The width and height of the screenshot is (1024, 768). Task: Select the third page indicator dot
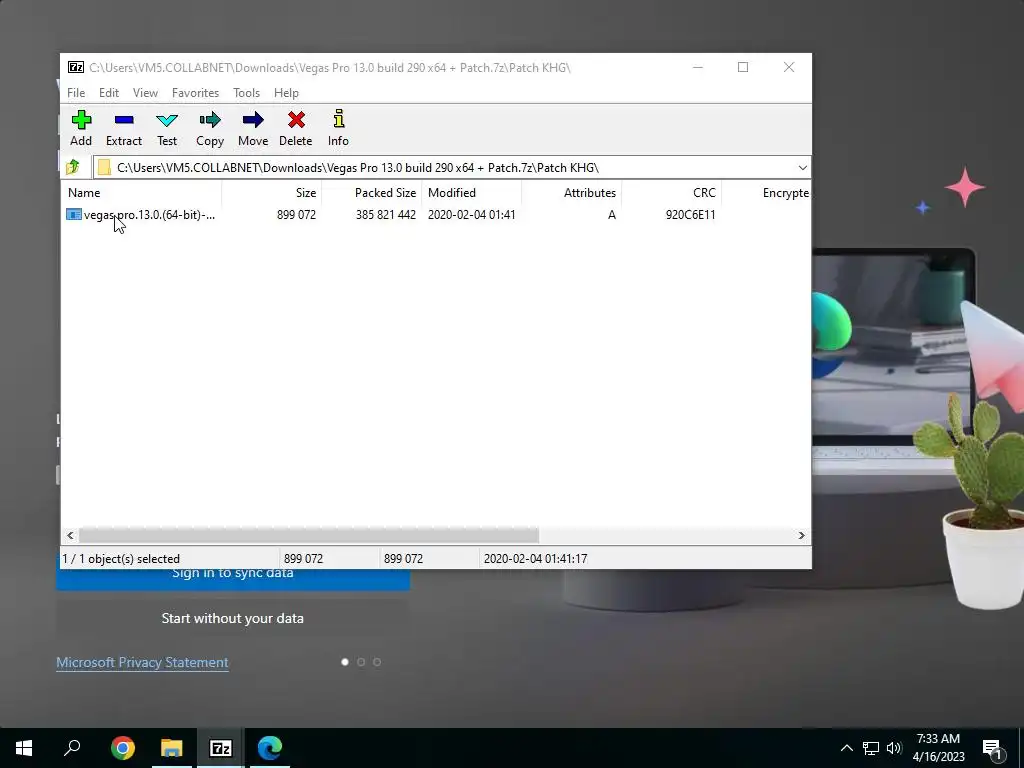click(x=377, y=662)
